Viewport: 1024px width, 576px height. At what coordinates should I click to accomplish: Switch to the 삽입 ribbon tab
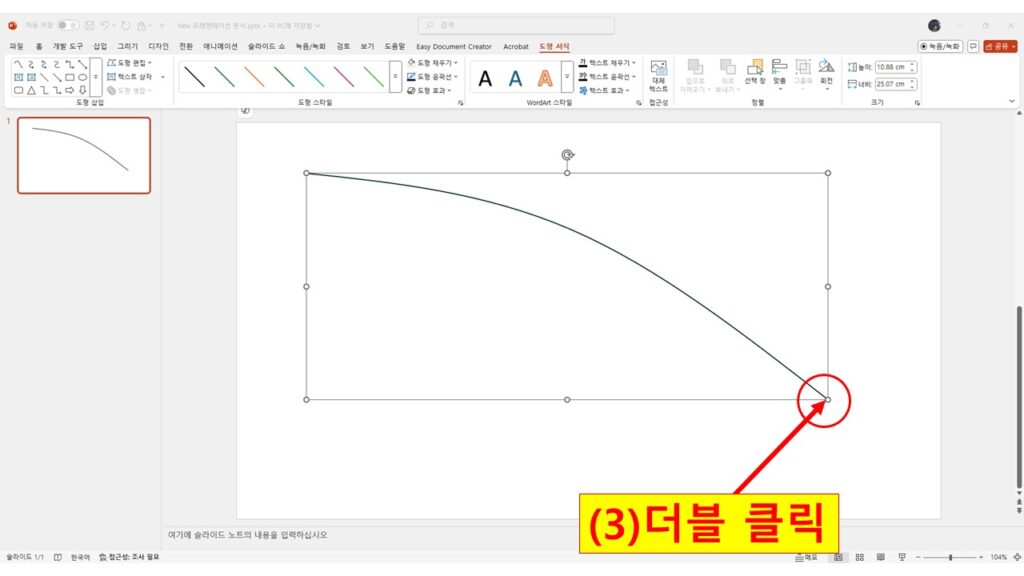click(100, 46)
